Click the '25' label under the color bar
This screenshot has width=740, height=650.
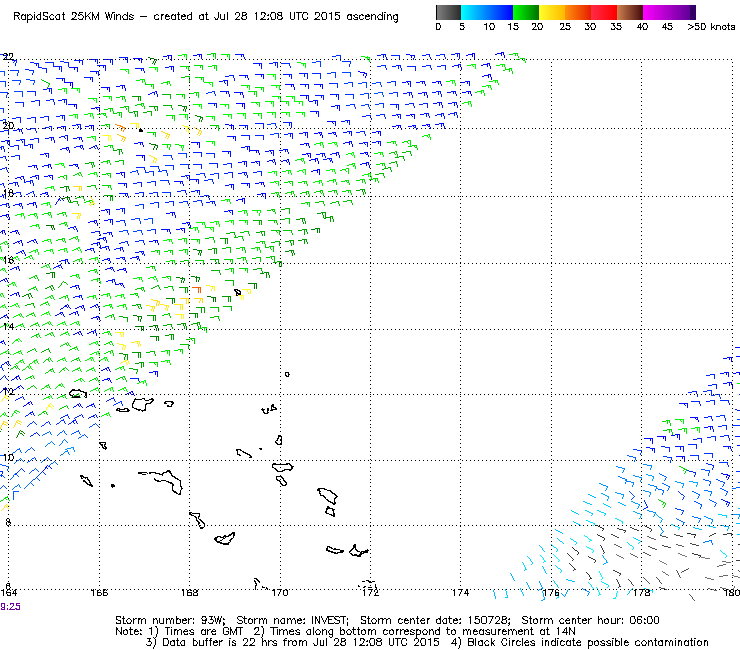[565, 26]
